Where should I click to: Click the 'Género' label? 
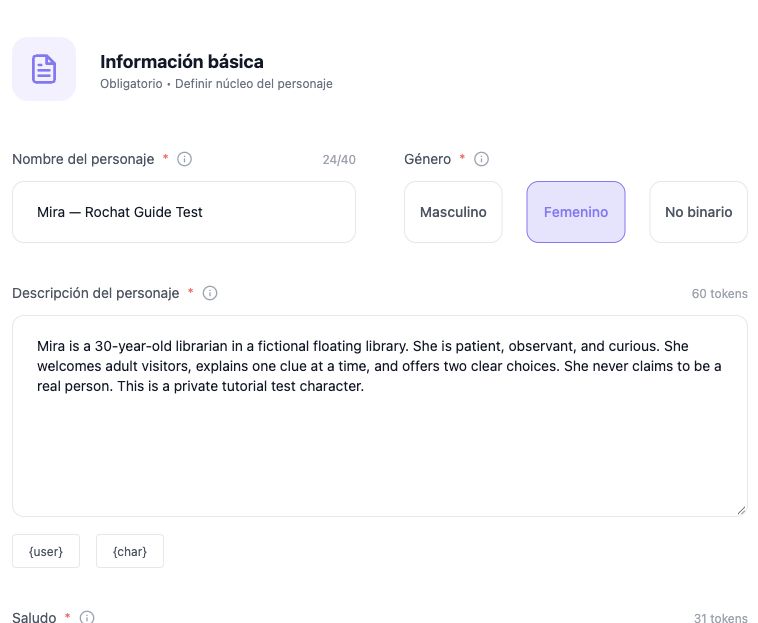pos(427,159)
